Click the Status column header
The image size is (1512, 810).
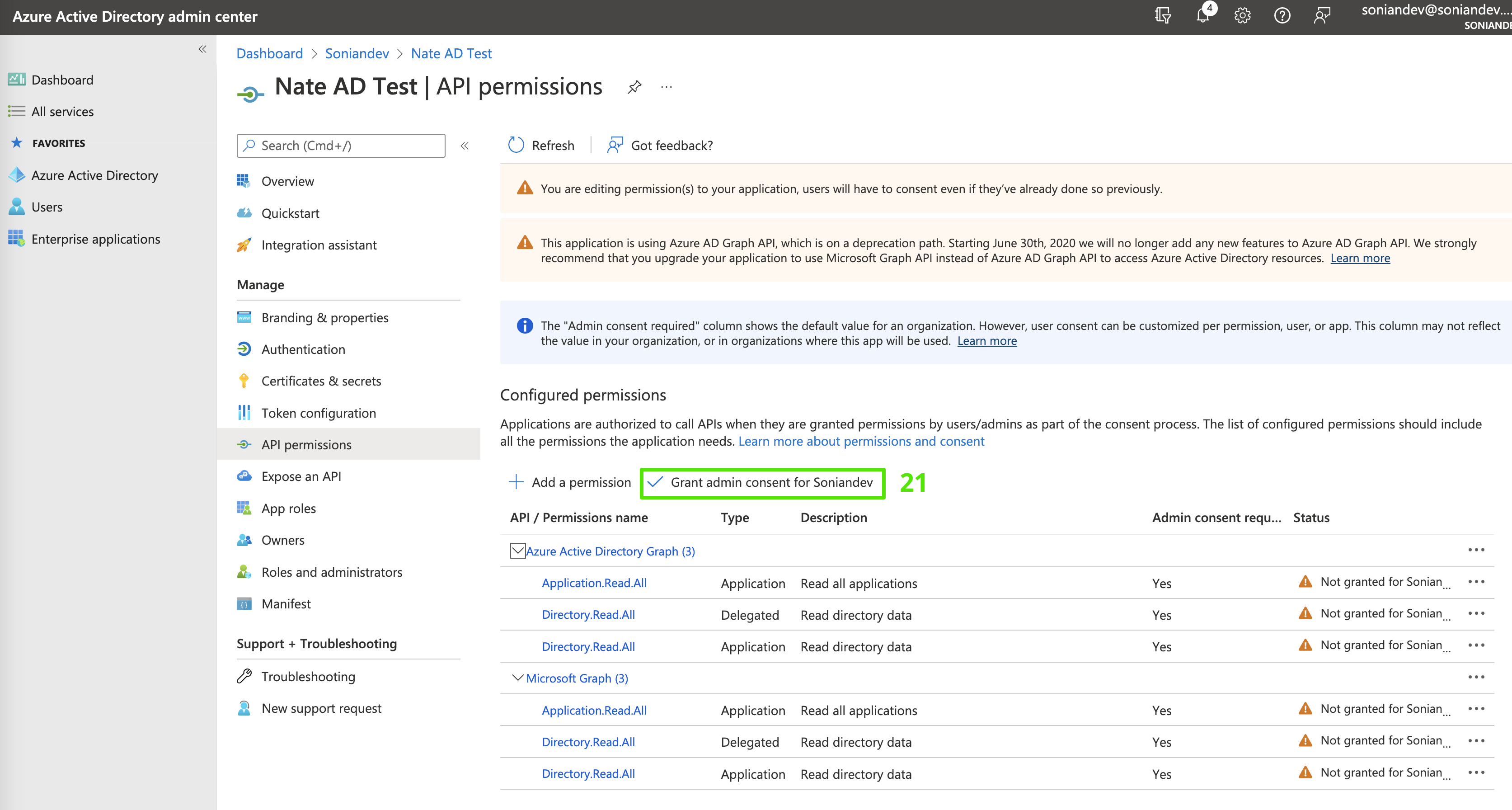[1311, 518]
